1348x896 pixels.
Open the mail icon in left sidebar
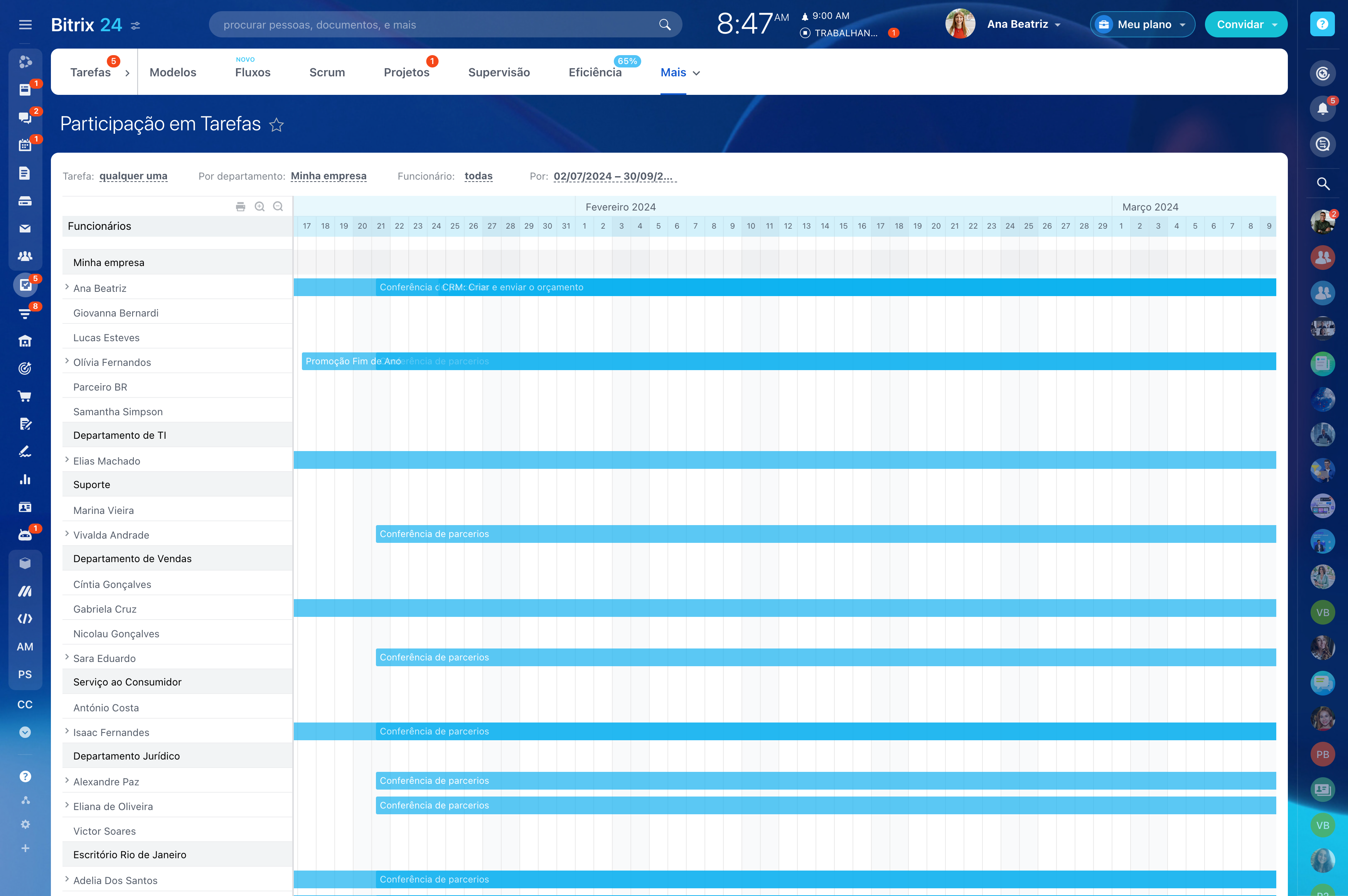pos(25,229)
